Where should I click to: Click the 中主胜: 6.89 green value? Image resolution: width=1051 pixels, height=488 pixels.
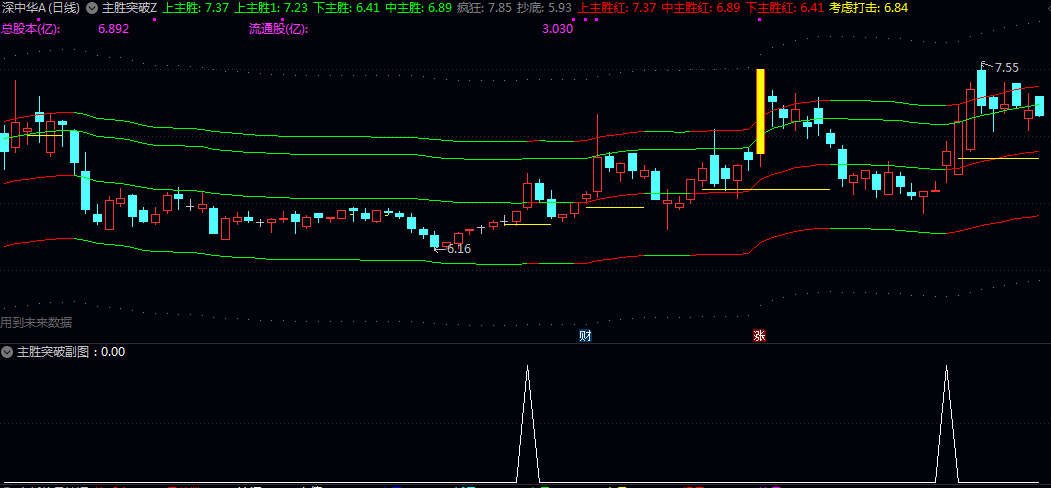pyautogui.click(x=418, y=9)
